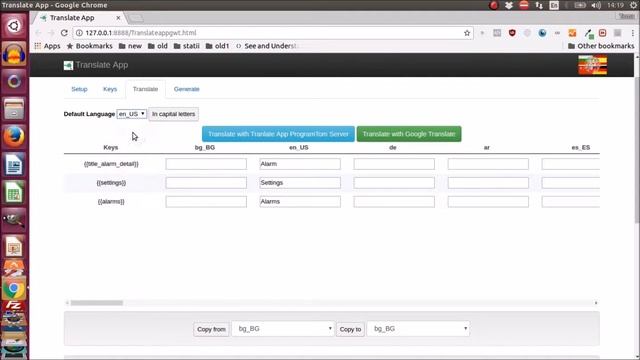This screenshot has width=640, height=360.
Task: Click the orange checkmark extension icon
Action: (572, 33)
